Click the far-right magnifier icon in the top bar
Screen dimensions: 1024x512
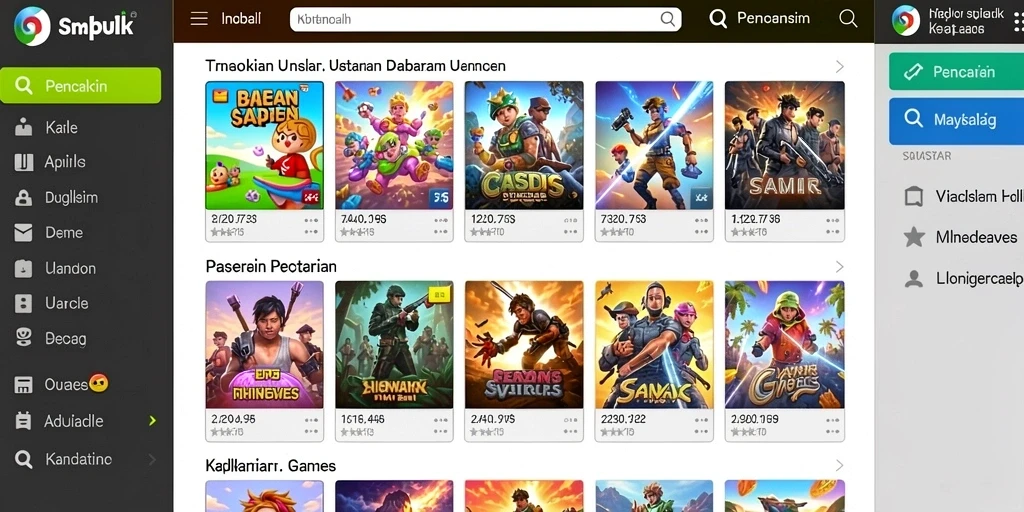click(x=848, y=18)
